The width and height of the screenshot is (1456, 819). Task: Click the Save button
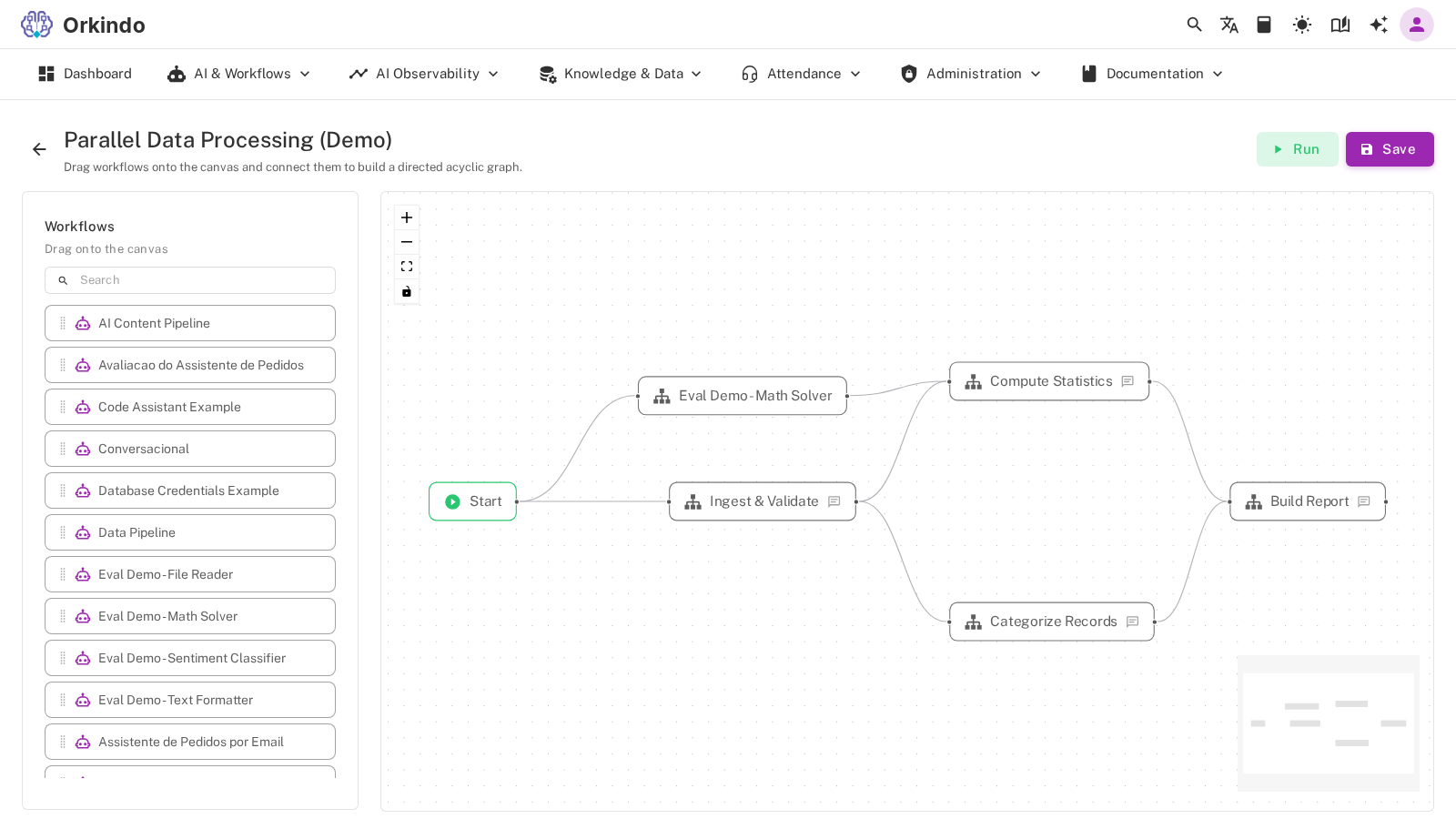point(1390,149)
